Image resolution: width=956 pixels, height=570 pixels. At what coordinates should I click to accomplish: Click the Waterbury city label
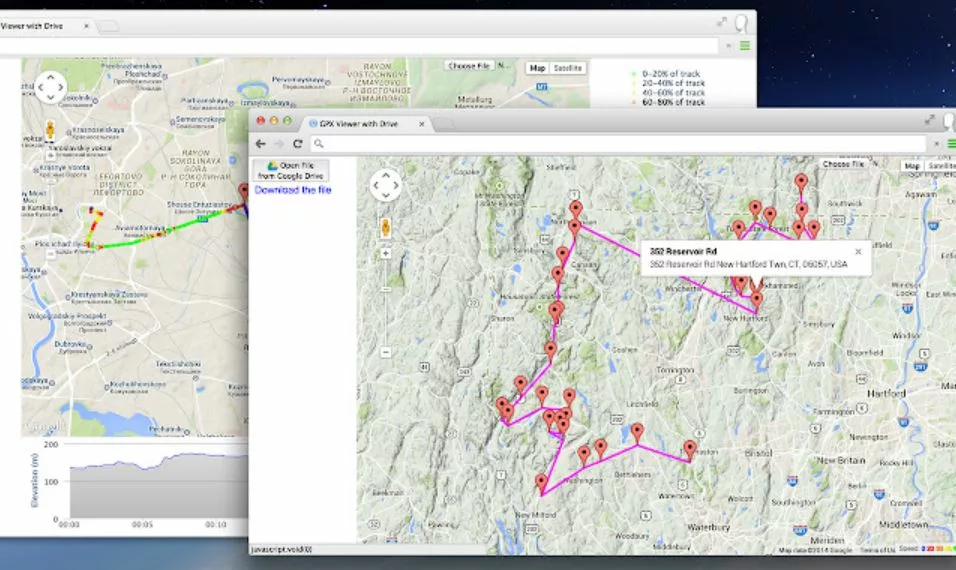click(x=708, y=527)
